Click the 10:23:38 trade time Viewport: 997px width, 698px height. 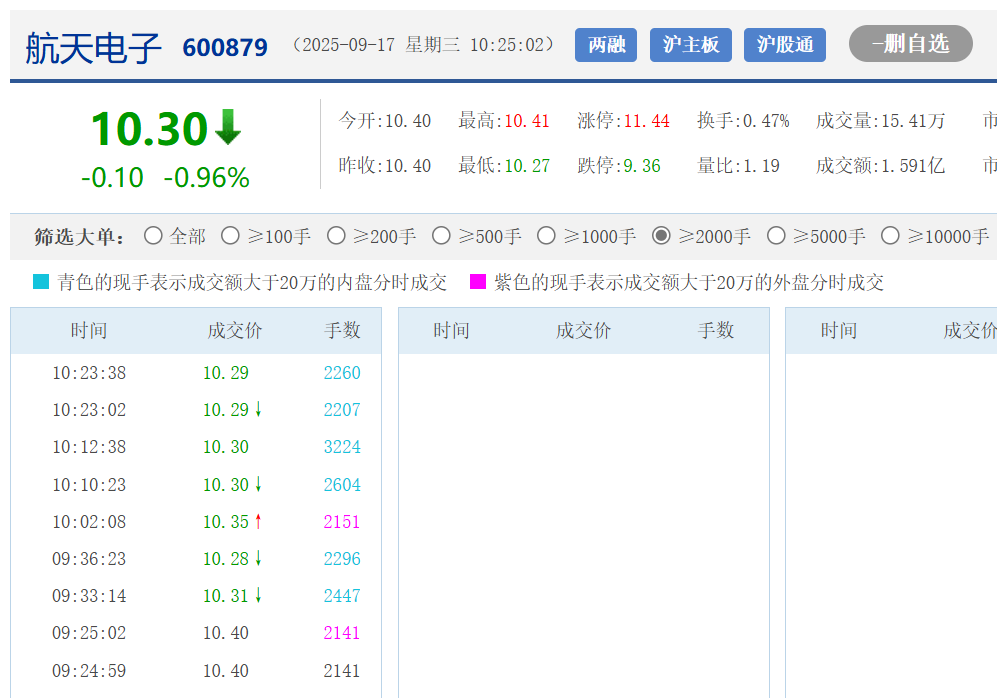point(89,373)
